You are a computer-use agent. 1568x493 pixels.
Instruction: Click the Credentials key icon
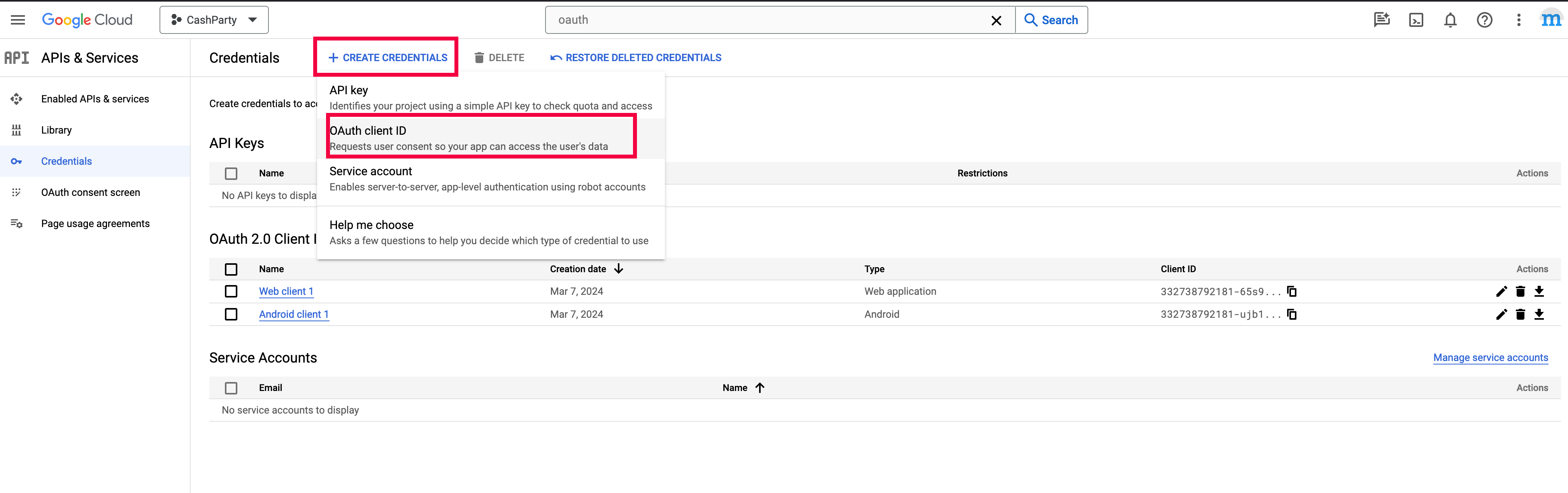click(x=16, y=161)
